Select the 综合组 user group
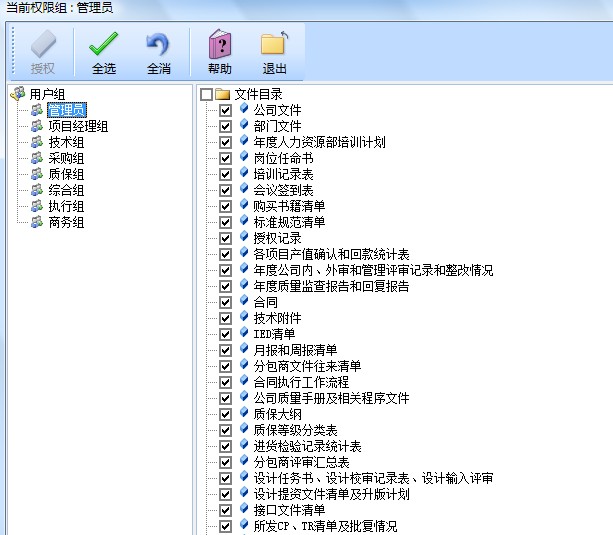The height and width of the screenshot is (535, 613). tap(66, 190)
